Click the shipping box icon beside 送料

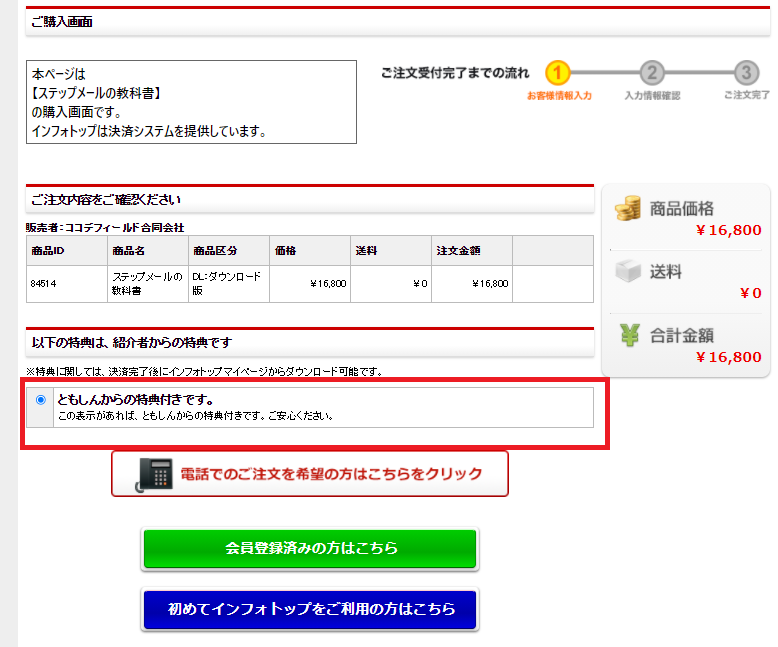tap(627, 272)
